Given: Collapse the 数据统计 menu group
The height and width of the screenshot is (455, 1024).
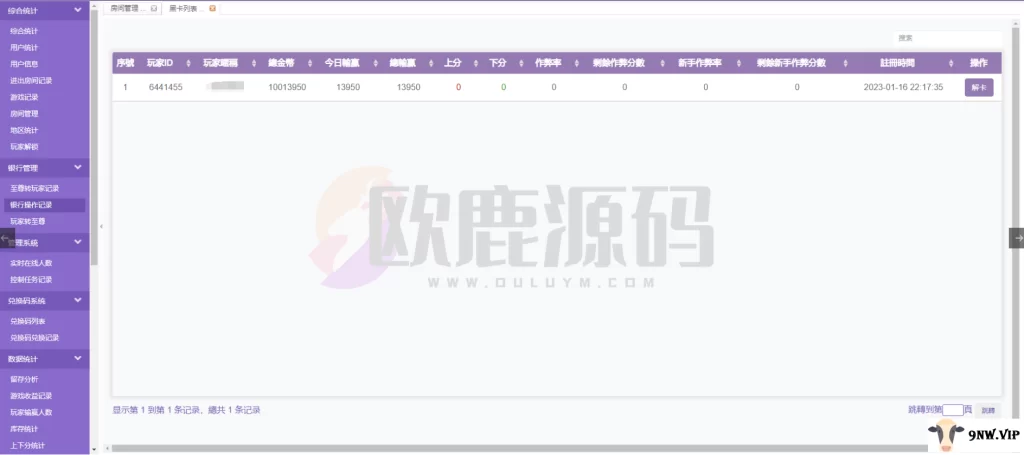Looking at the screenshot, I should pos(78,358).
